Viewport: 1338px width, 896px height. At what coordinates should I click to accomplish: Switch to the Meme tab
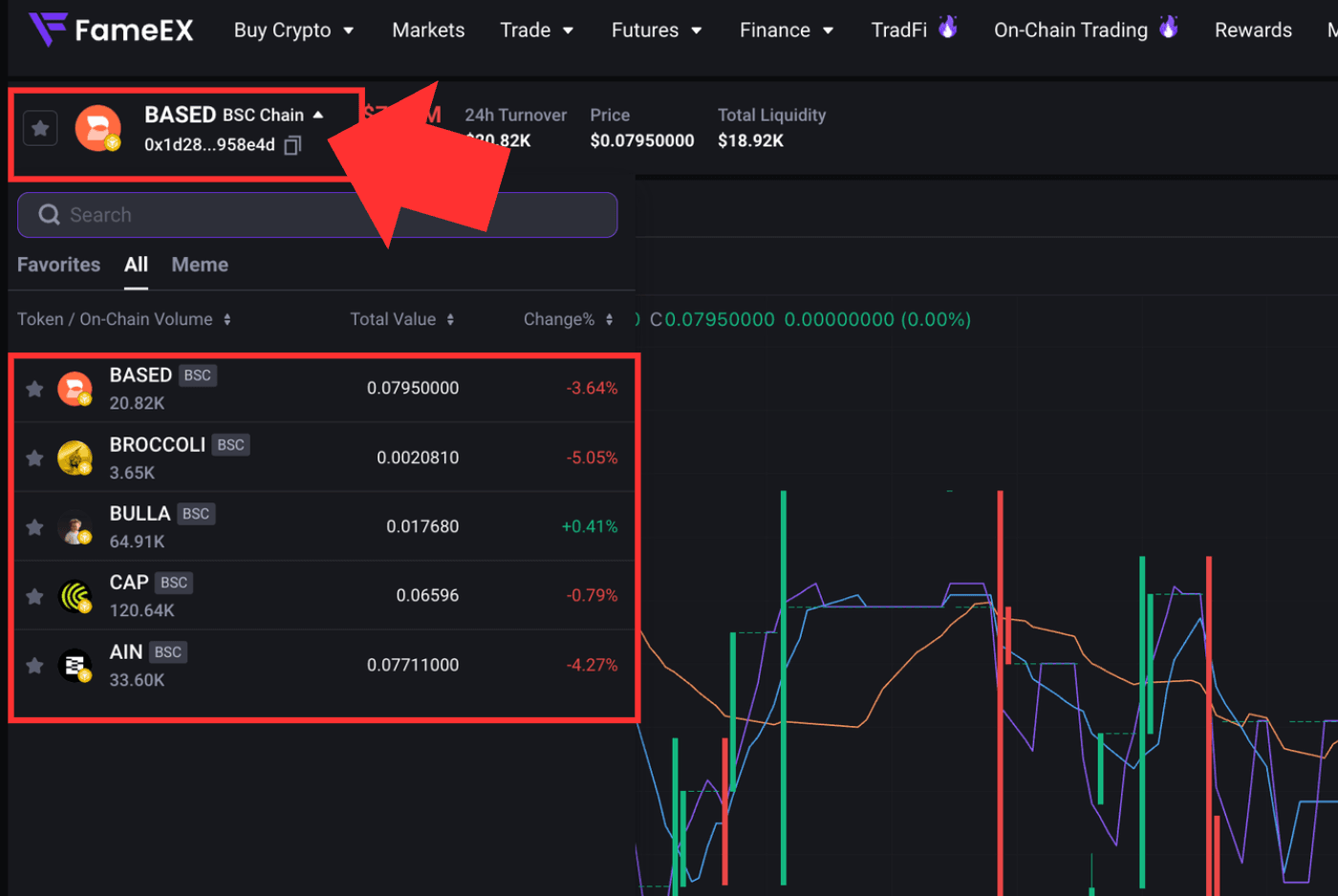[x=200, y=265]
